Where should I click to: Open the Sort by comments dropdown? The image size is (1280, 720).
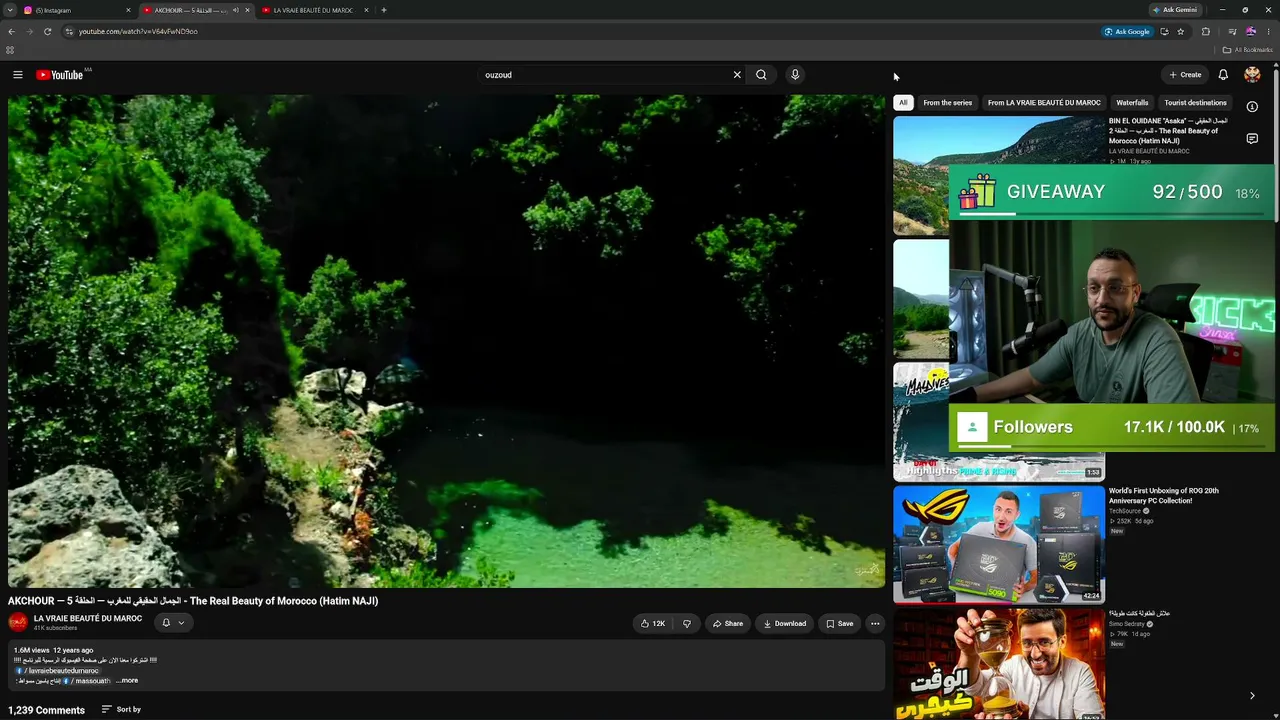[121, 710]
